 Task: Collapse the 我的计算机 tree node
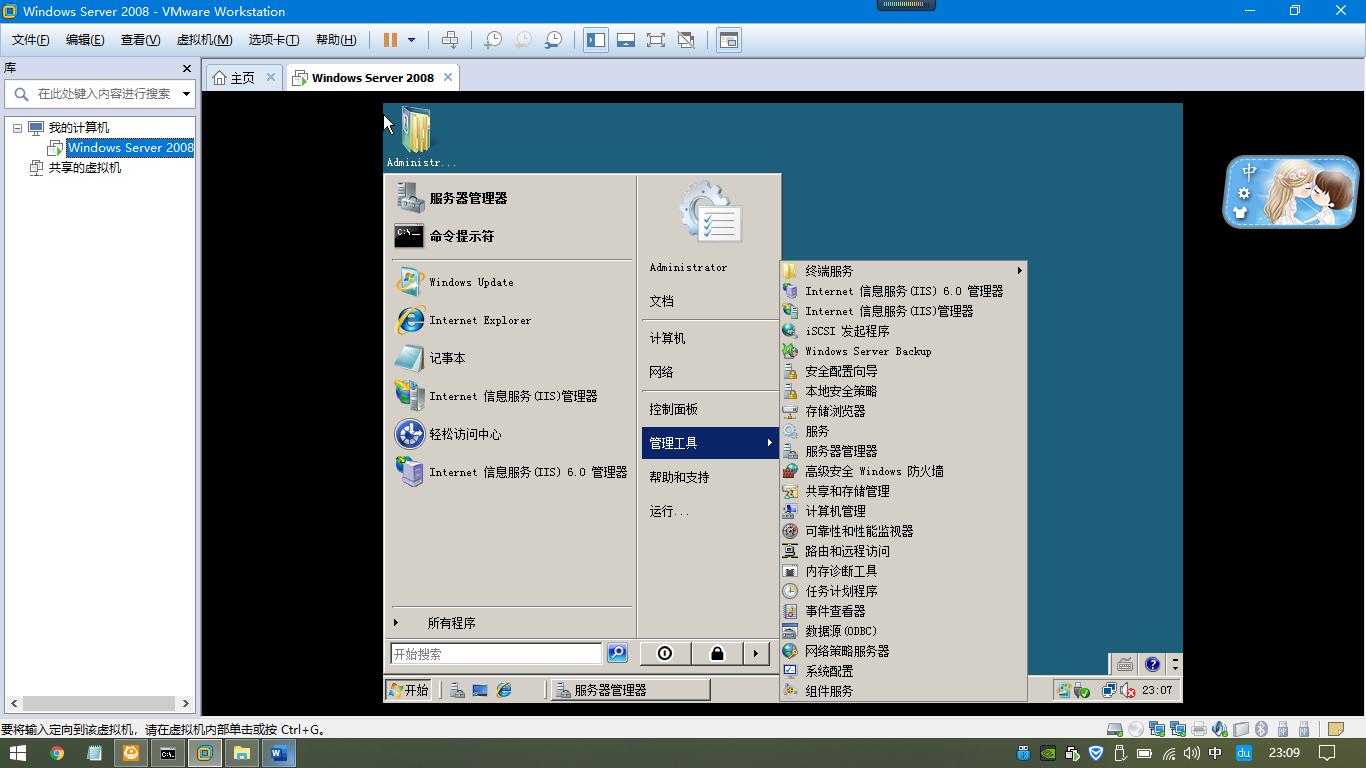(17, 128)
